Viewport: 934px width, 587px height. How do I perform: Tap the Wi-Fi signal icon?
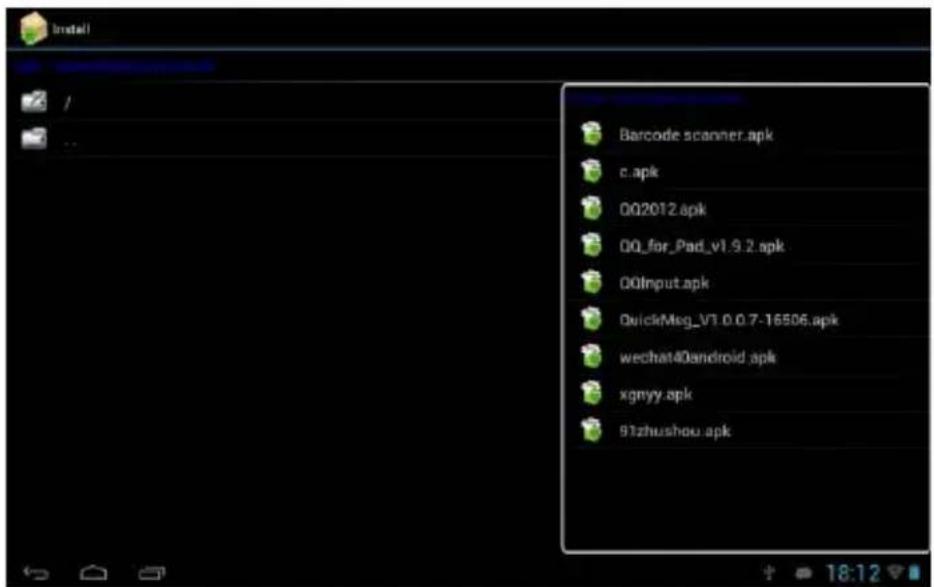[x=895, y=572]
